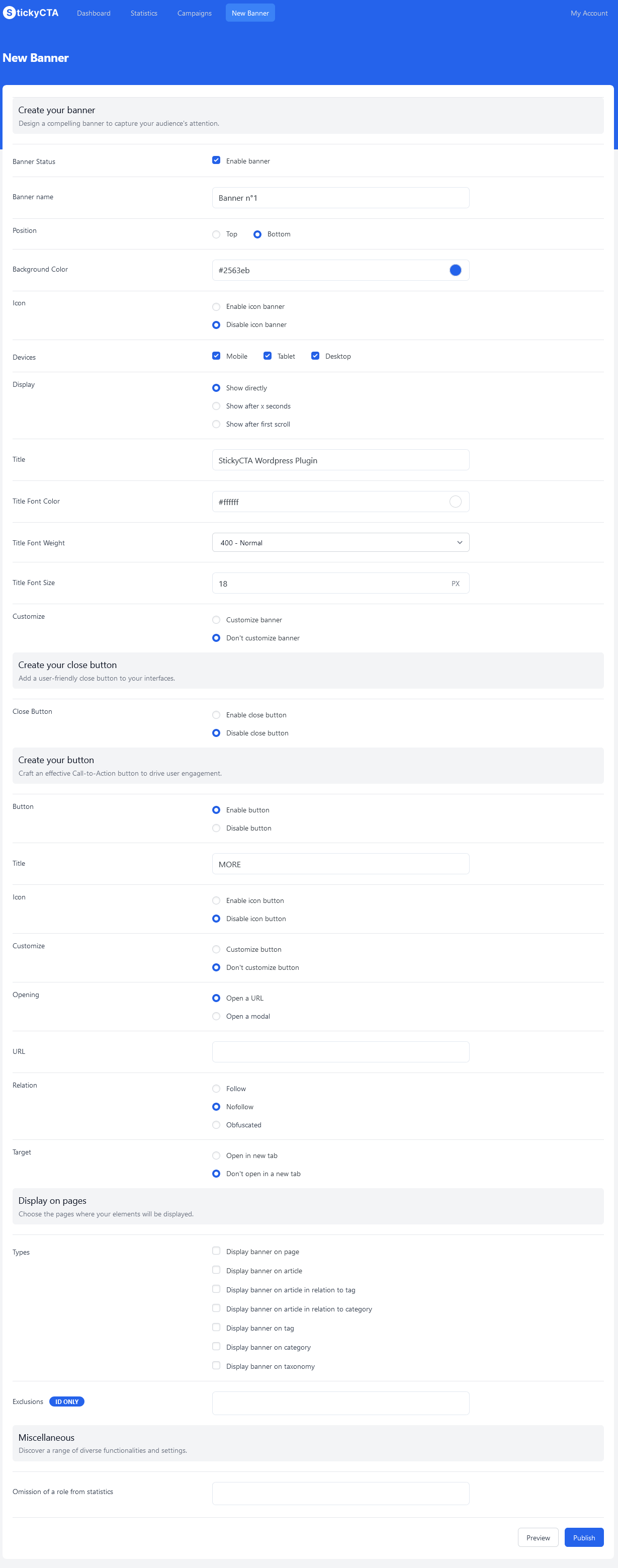The height and width of the screenshot is (1568, 618).
Task: Click the ID ONLY badge next to Exclusions
Action: tap(67, 1401)
